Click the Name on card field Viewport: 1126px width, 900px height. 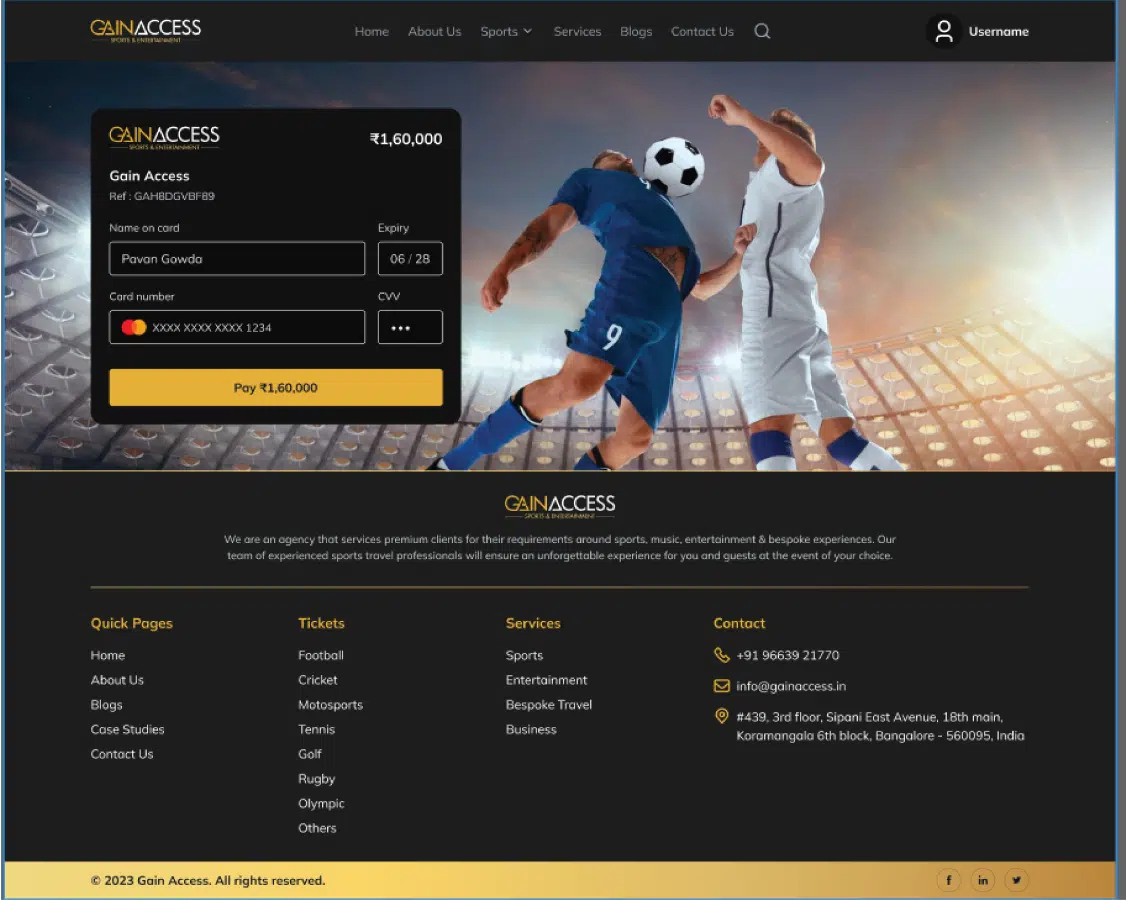tap(237, 259)
